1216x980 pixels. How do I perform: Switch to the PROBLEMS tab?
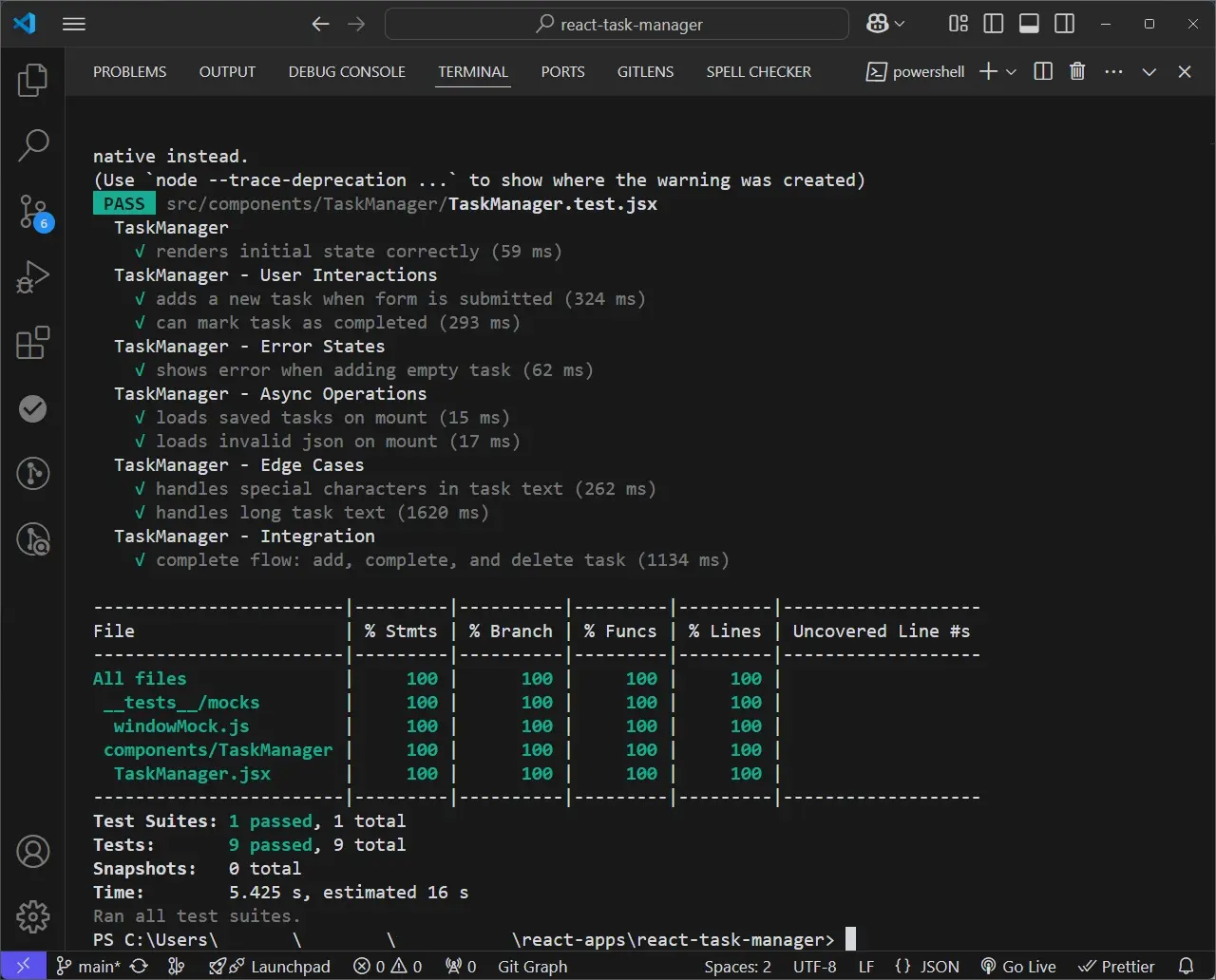coord(130,72)
